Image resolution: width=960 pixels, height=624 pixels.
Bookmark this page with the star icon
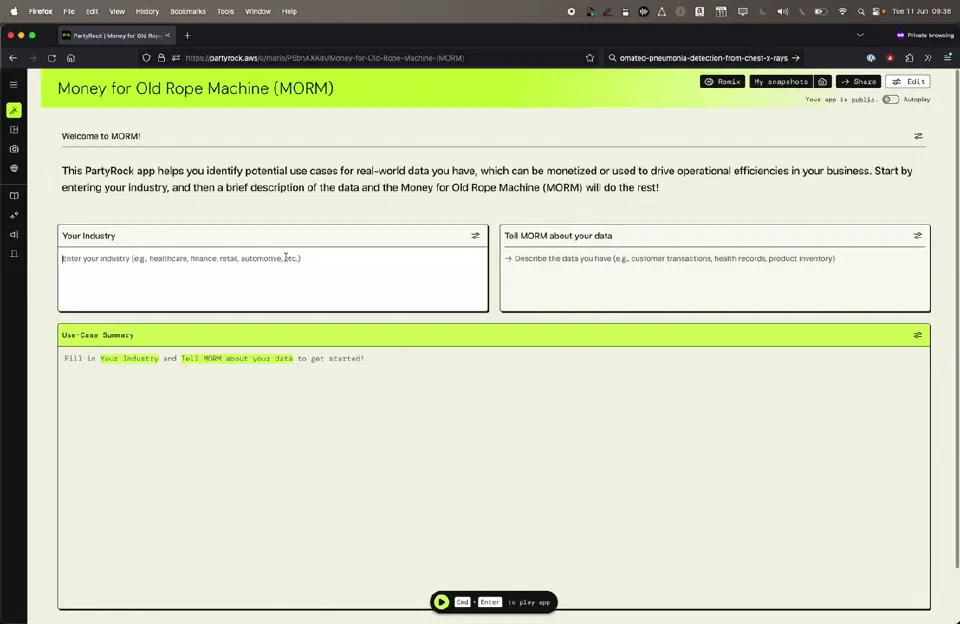tap(590, 58)
